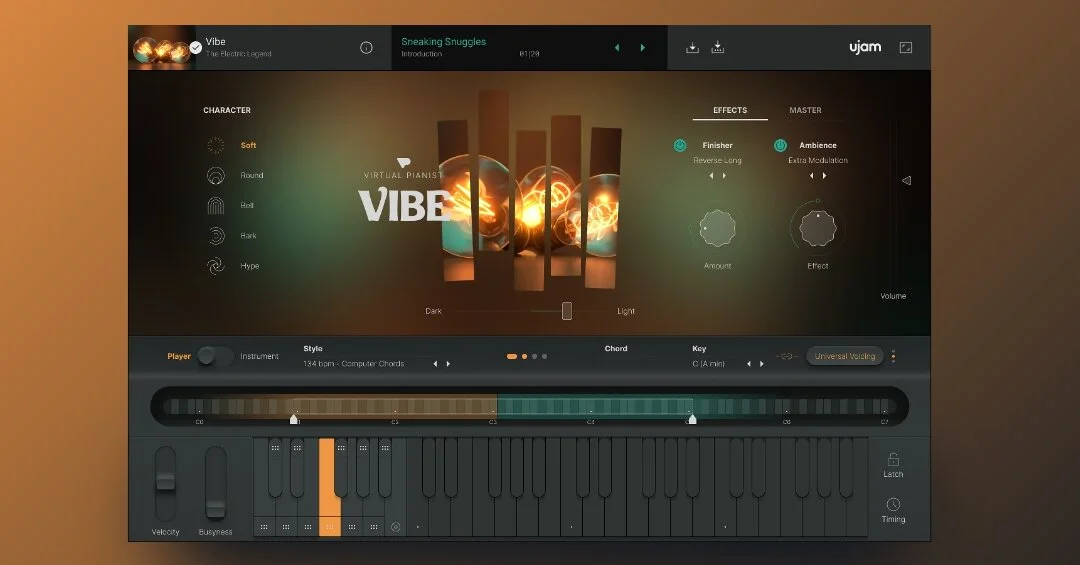Click the Latch label

tap(893, 475)
